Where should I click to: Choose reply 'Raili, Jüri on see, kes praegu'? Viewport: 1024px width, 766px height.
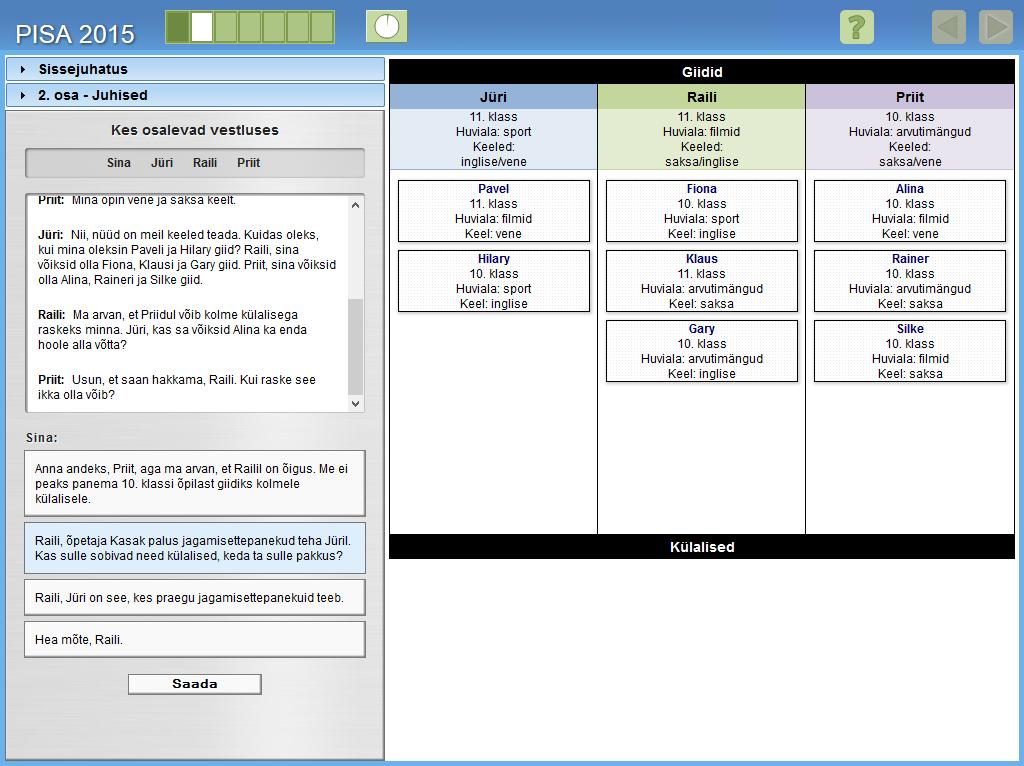tap(195, 598)
